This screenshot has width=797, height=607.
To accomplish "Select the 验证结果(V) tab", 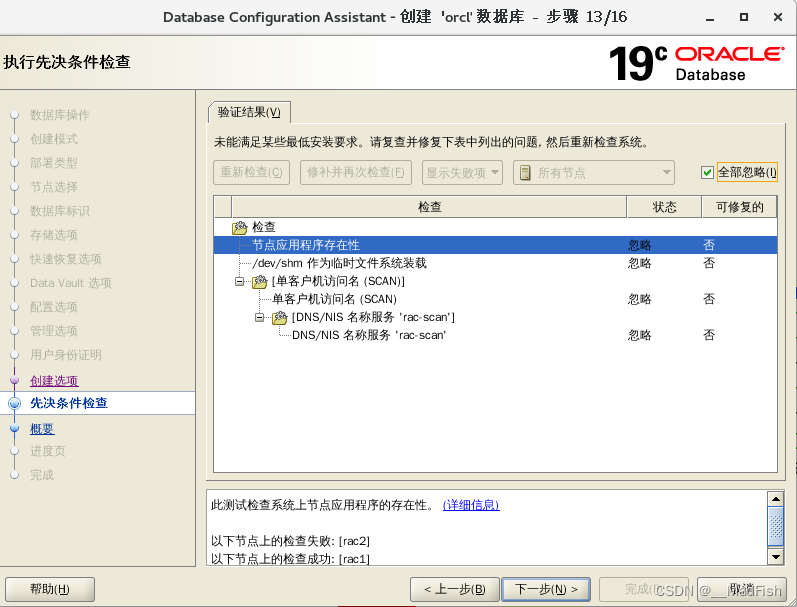I will click(x=249, y=112).
